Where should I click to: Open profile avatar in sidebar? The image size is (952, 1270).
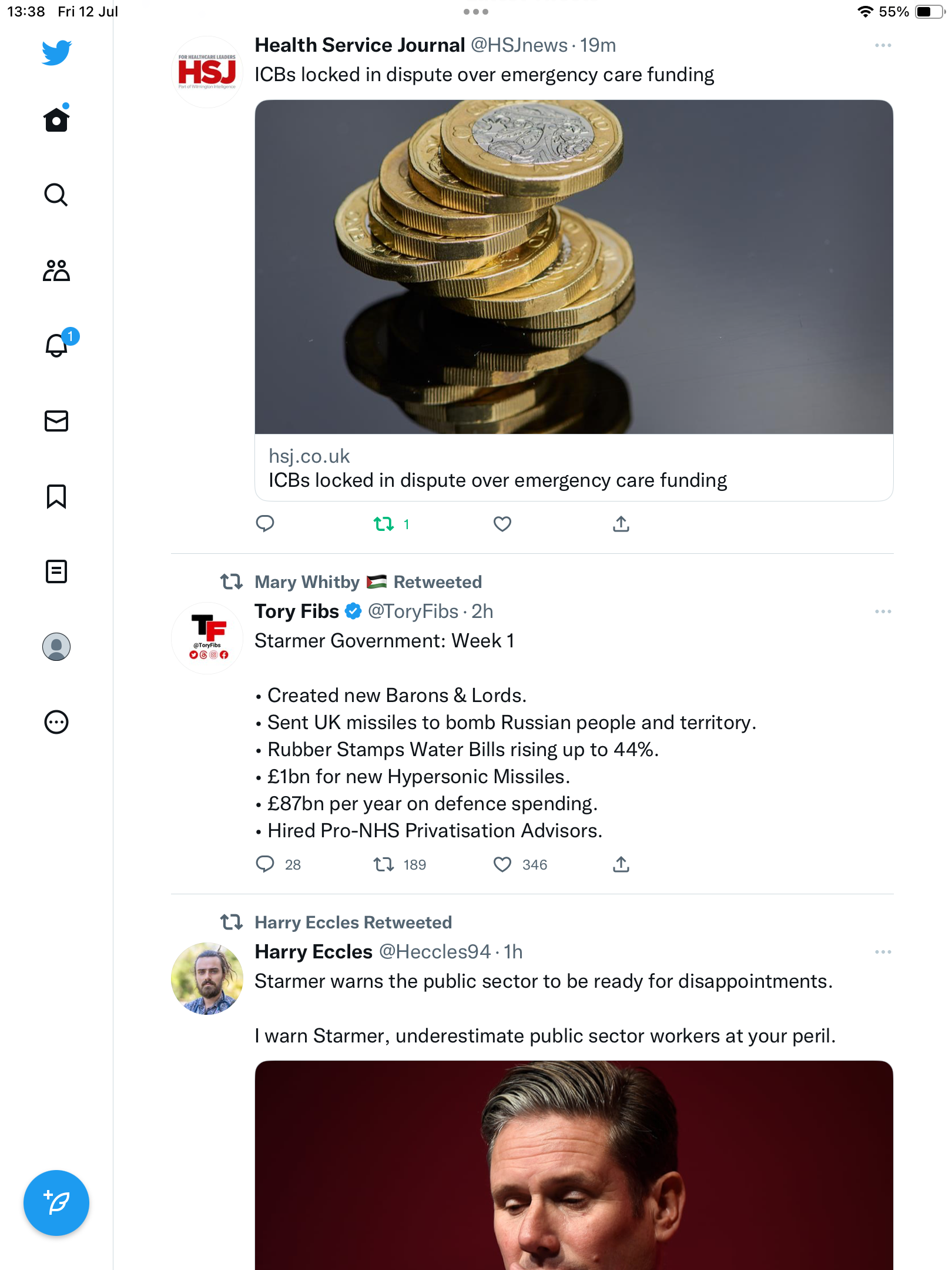coord(56,647)
